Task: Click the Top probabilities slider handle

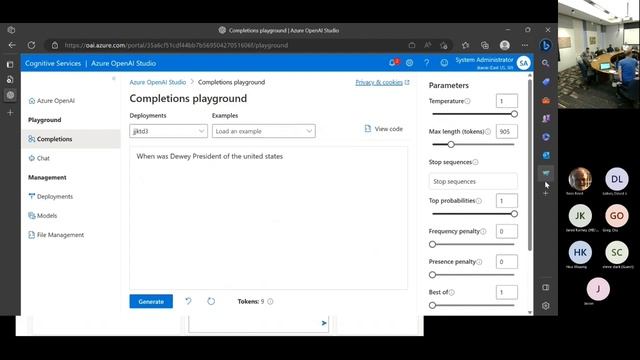Action: [514, 214]
